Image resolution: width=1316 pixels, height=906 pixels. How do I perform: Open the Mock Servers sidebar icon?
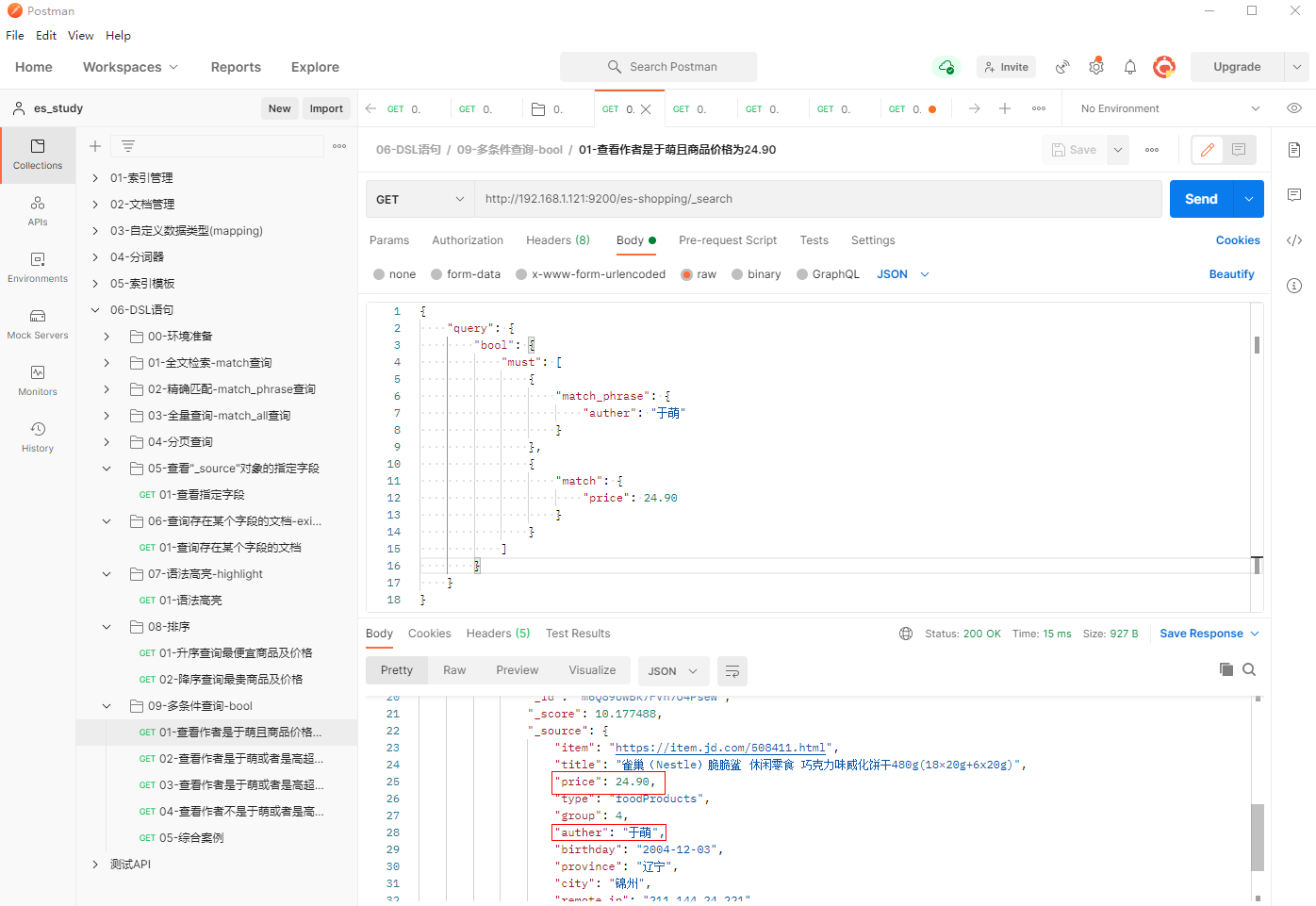point(38,323)
